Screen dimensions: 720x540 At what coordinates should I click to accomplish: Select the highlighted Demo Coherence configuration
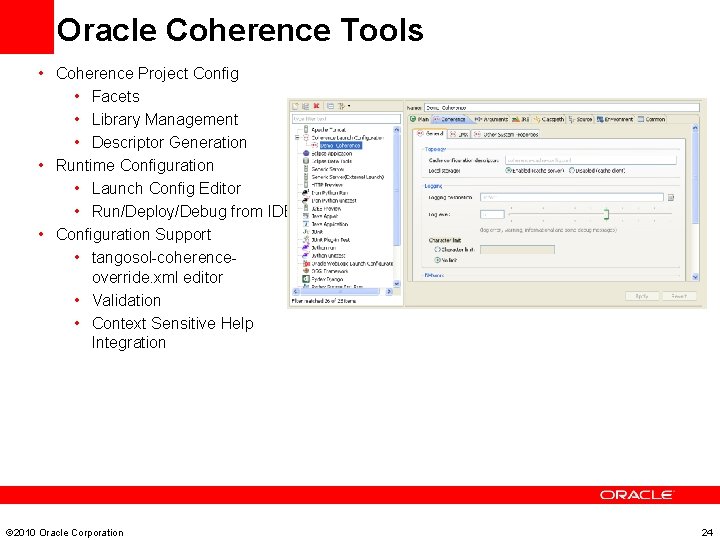pyautogui.click(x=341, y=146)
